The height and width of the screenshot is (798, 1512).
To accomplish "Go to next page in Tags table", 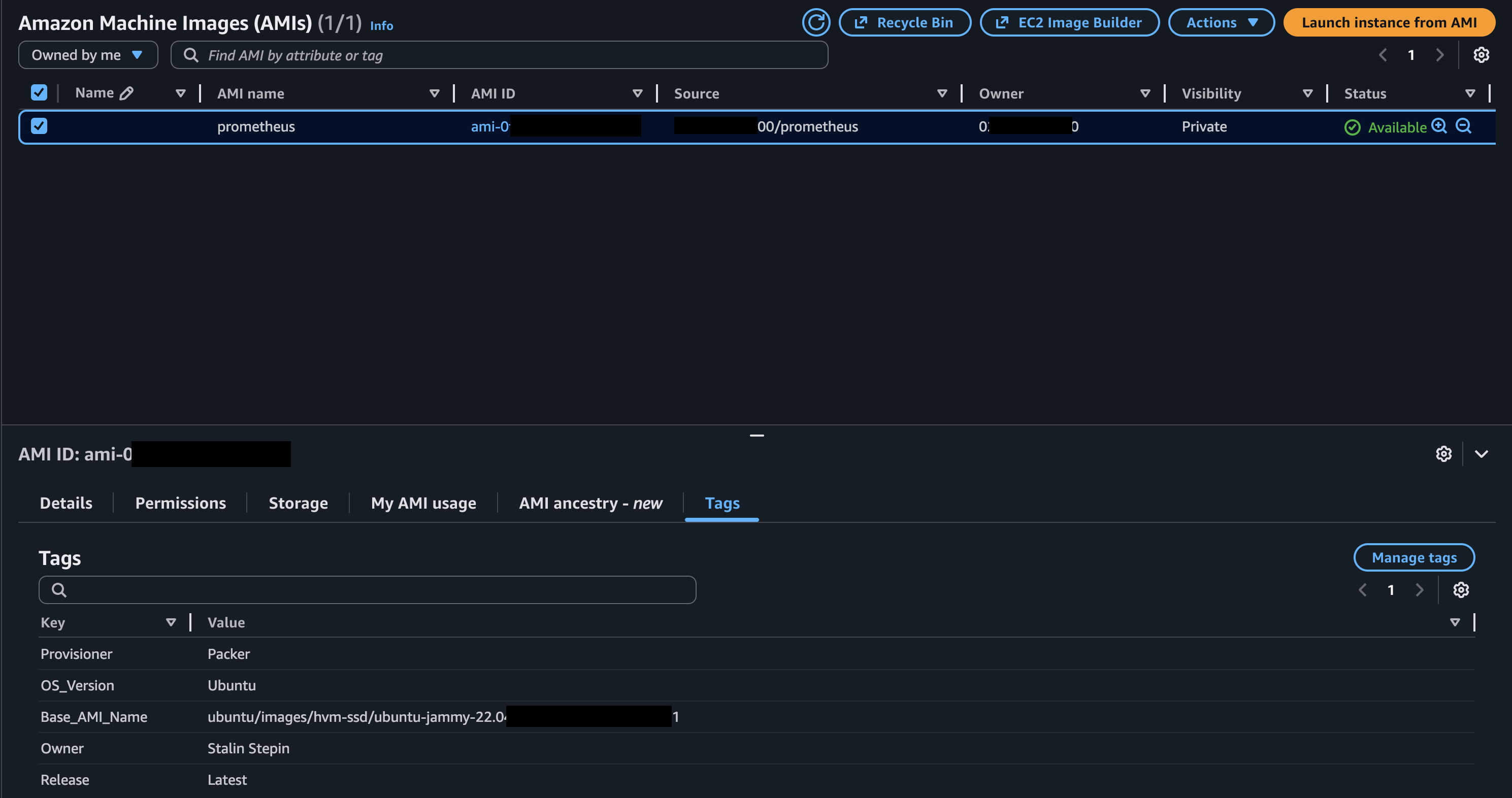I will pos(1419,590).
